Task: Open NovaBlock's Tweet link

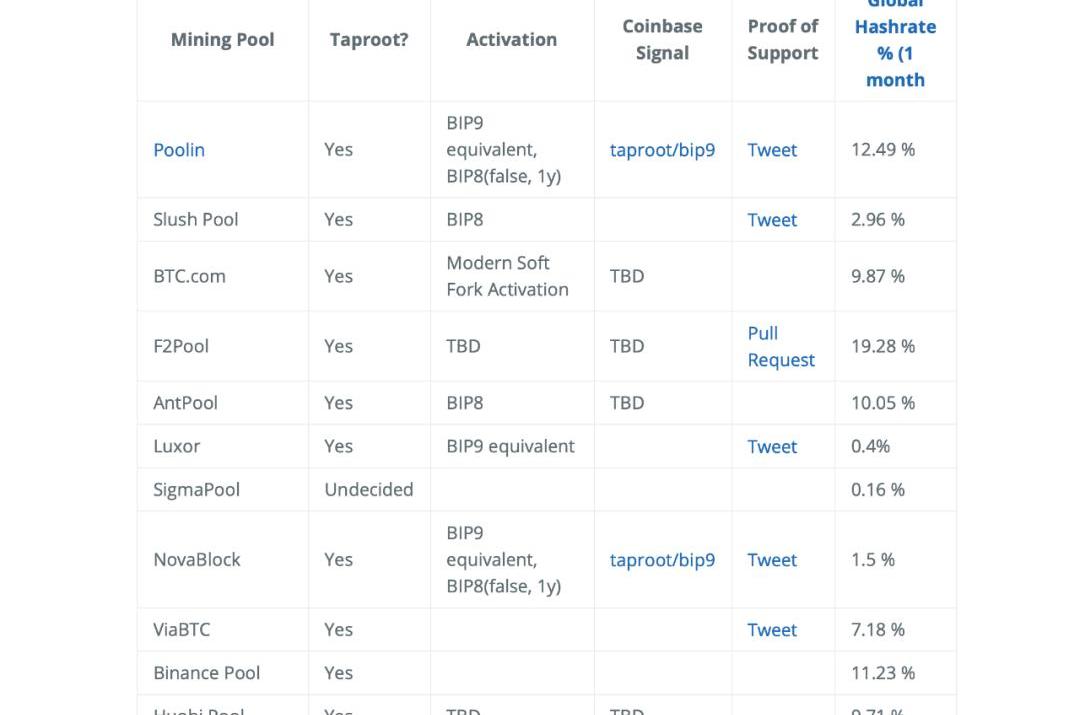Action: pyautogui.click(x=772, y=560)
